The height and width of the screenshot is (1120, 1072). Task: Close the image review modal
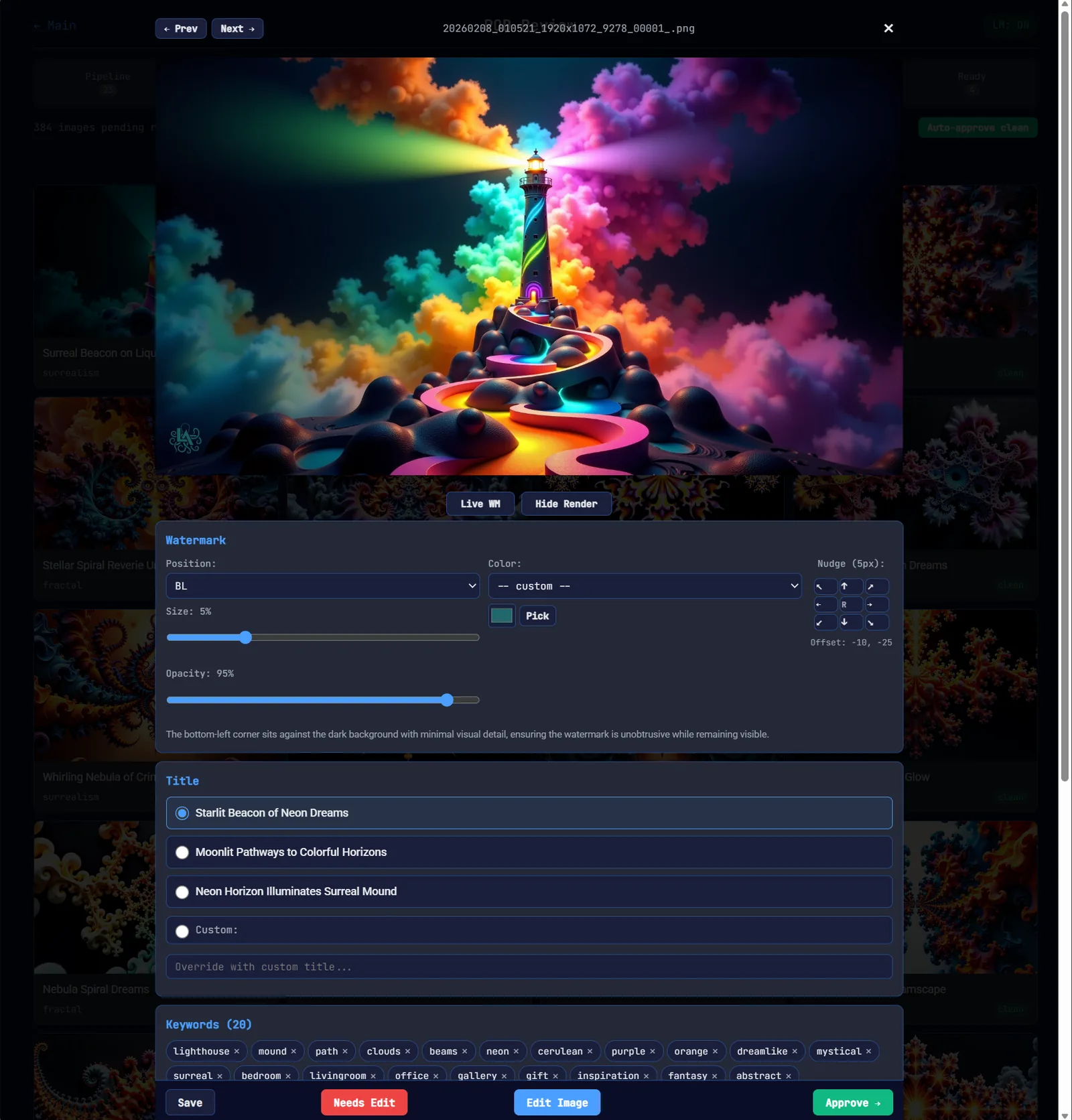(888, 28)
